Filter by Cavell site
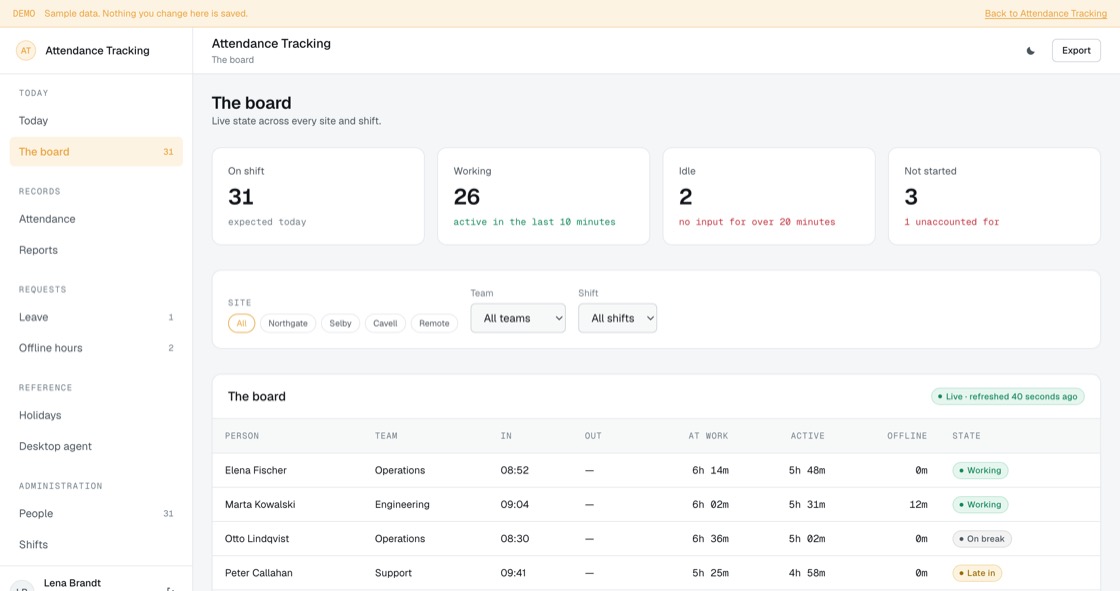This screenshot has height=591, width=1120. [385, 323]
